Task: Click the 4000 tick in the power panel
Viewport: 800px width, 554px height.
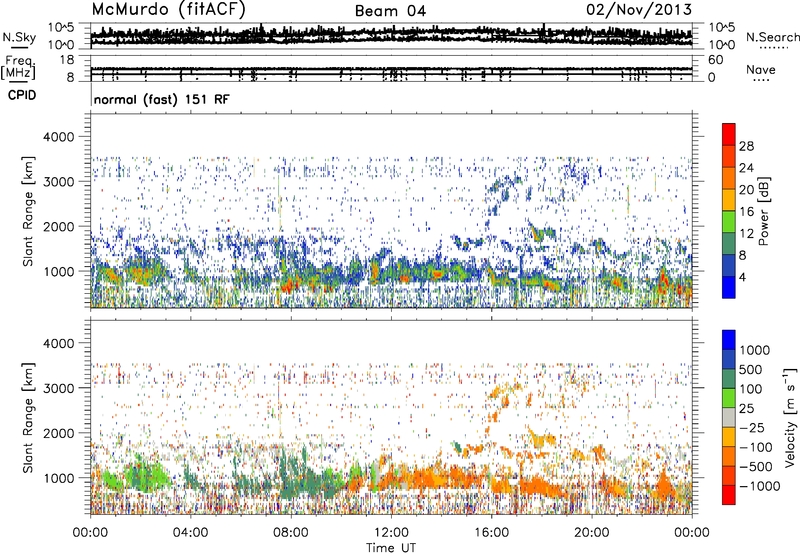Action: click(59, 137)
